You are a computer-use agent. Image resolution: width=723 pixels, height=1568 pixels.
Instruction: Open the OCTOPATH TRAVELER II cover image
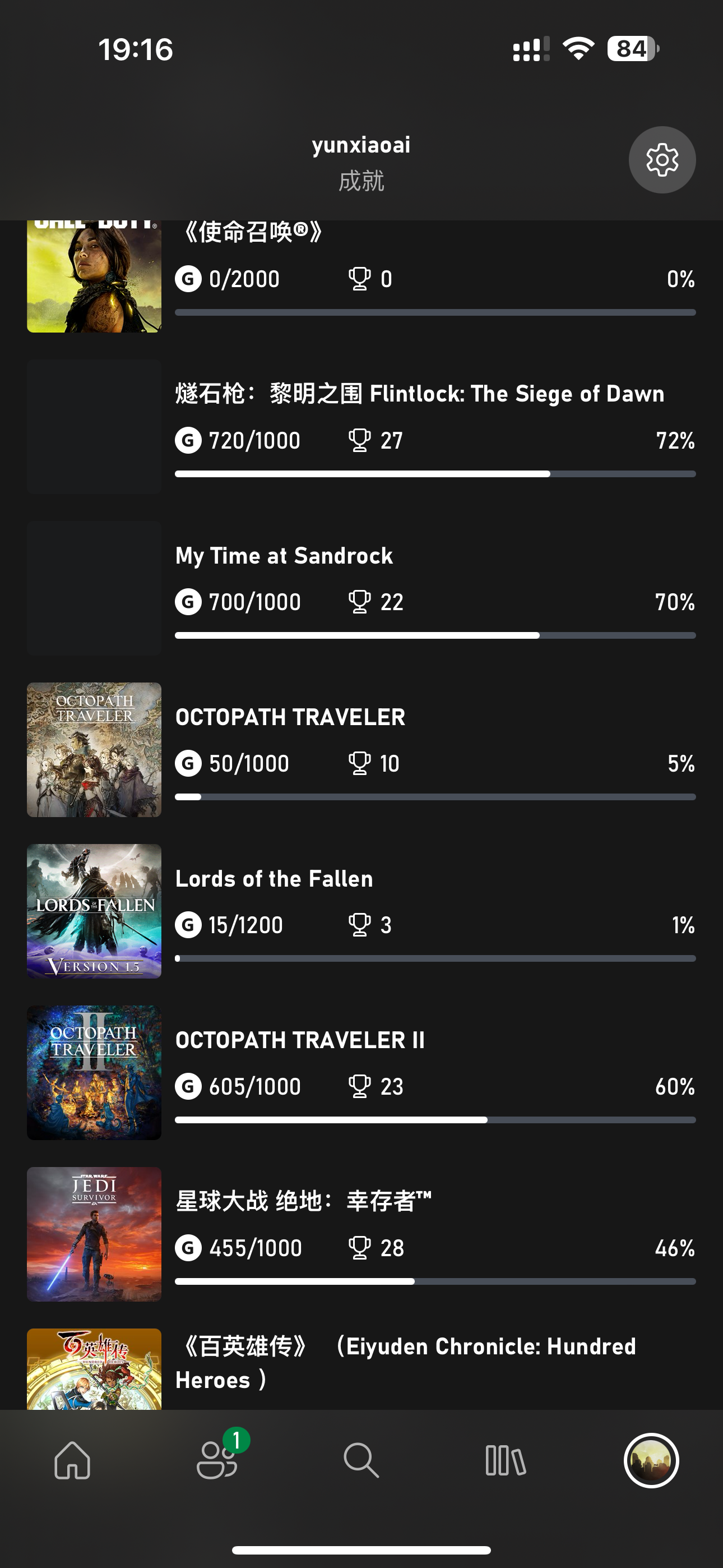[x=94, y=1072]
